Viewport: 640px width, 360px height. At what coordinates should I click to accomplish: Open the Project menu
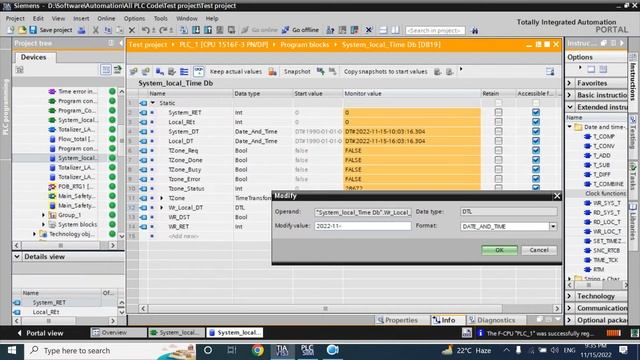tap(15, 18)
